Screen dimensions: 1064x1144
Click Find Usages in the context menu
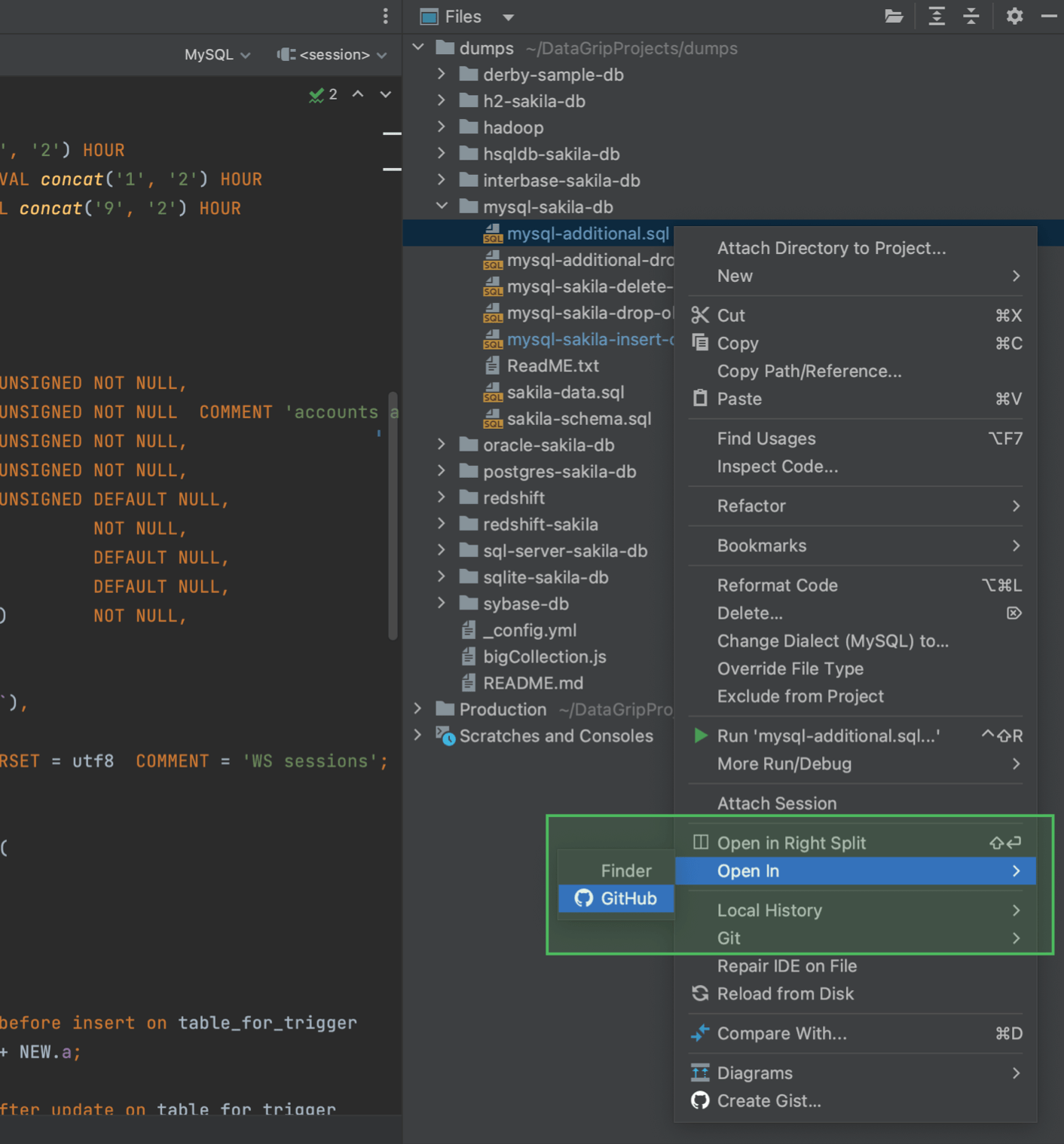click(766, 438)
